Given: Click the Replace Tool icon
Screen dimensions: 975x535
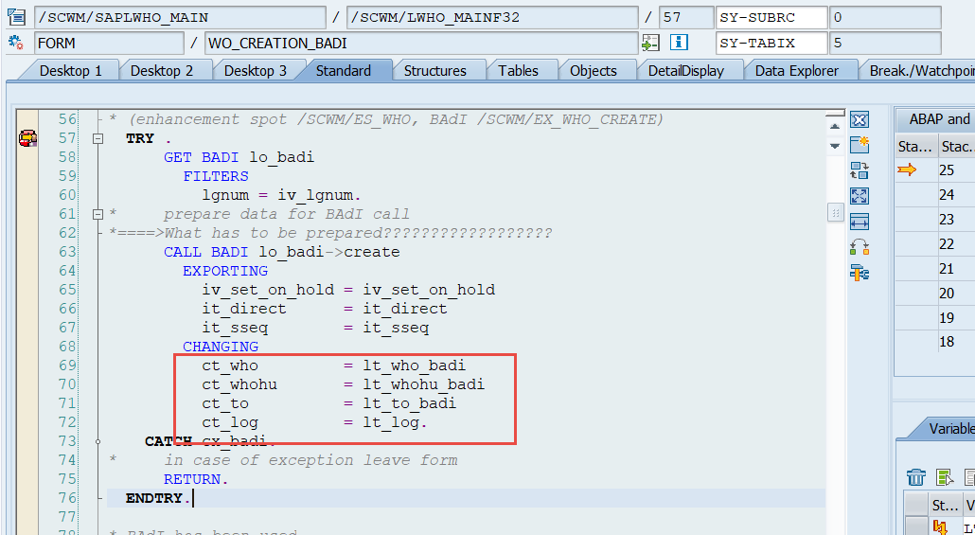Looking at the screenshot, I should (x=859, y=170).
